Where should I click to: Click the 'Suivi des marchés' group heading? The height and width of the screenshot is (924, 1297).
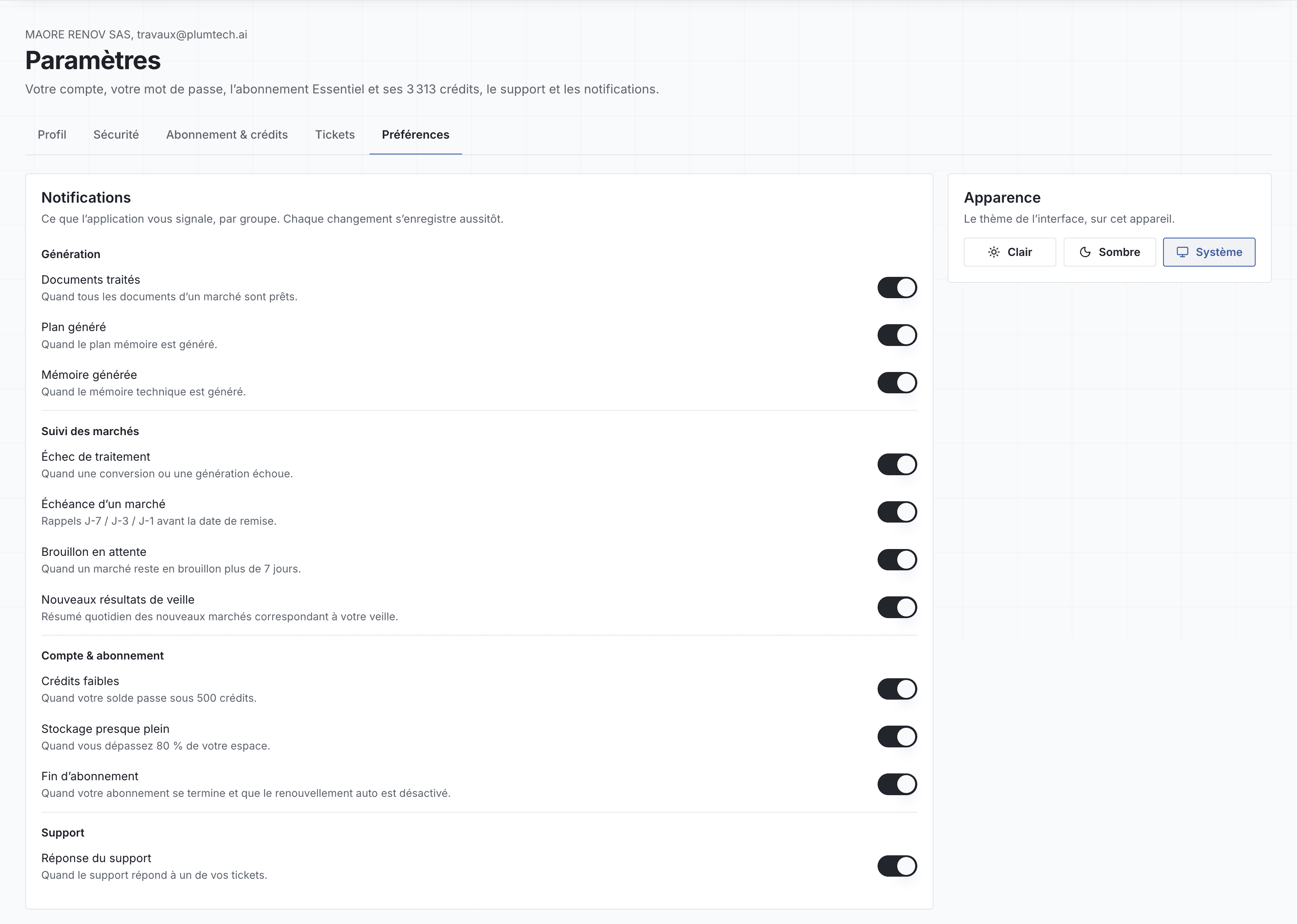pos(90,431)
